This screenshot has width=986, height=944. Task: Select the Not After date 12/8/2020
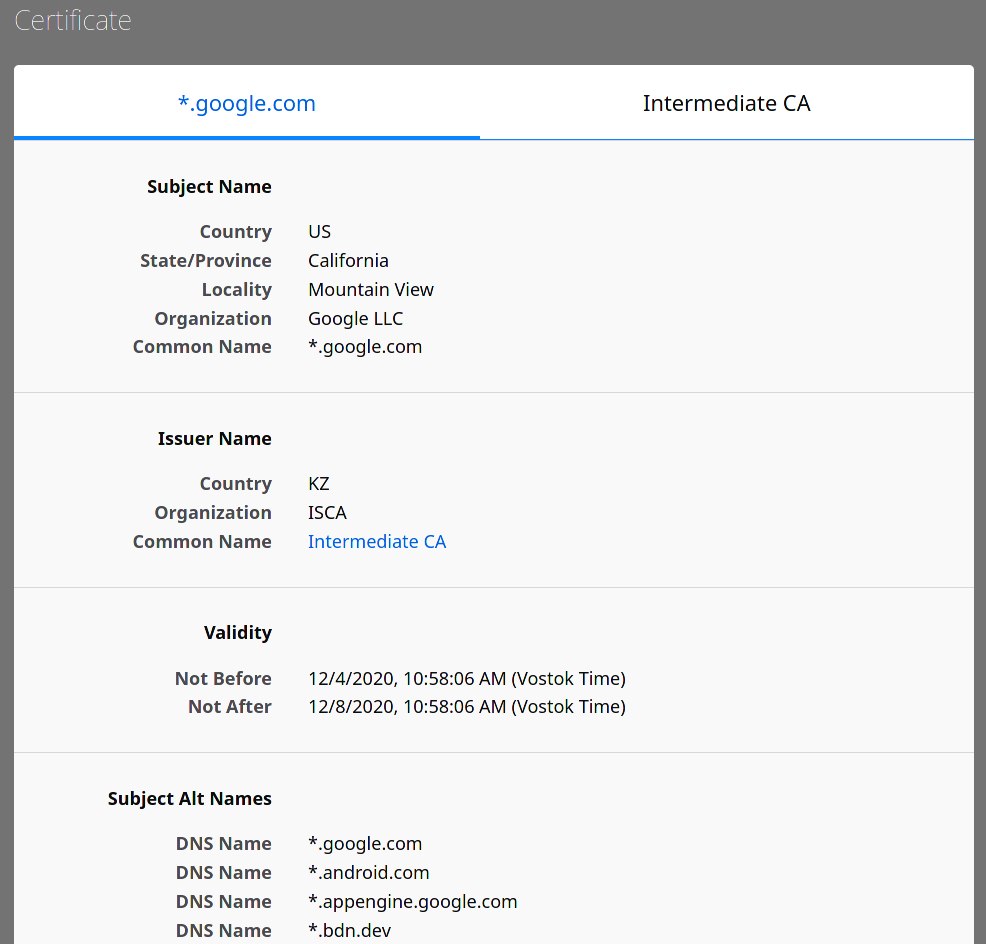pos(467,706)
